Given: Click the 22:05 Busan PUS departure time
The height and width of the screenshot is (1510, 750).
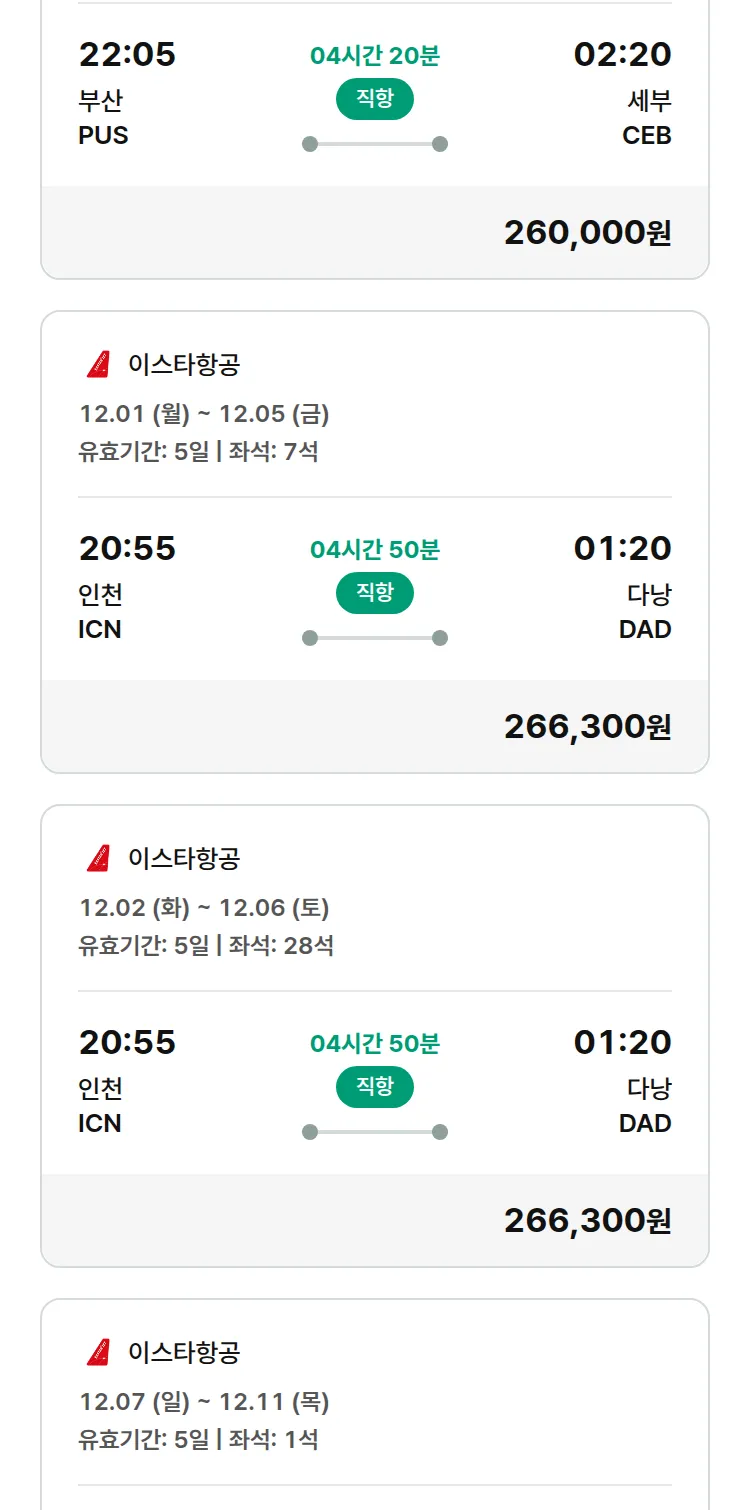Looking at the screenshot, I should (127, 55).
